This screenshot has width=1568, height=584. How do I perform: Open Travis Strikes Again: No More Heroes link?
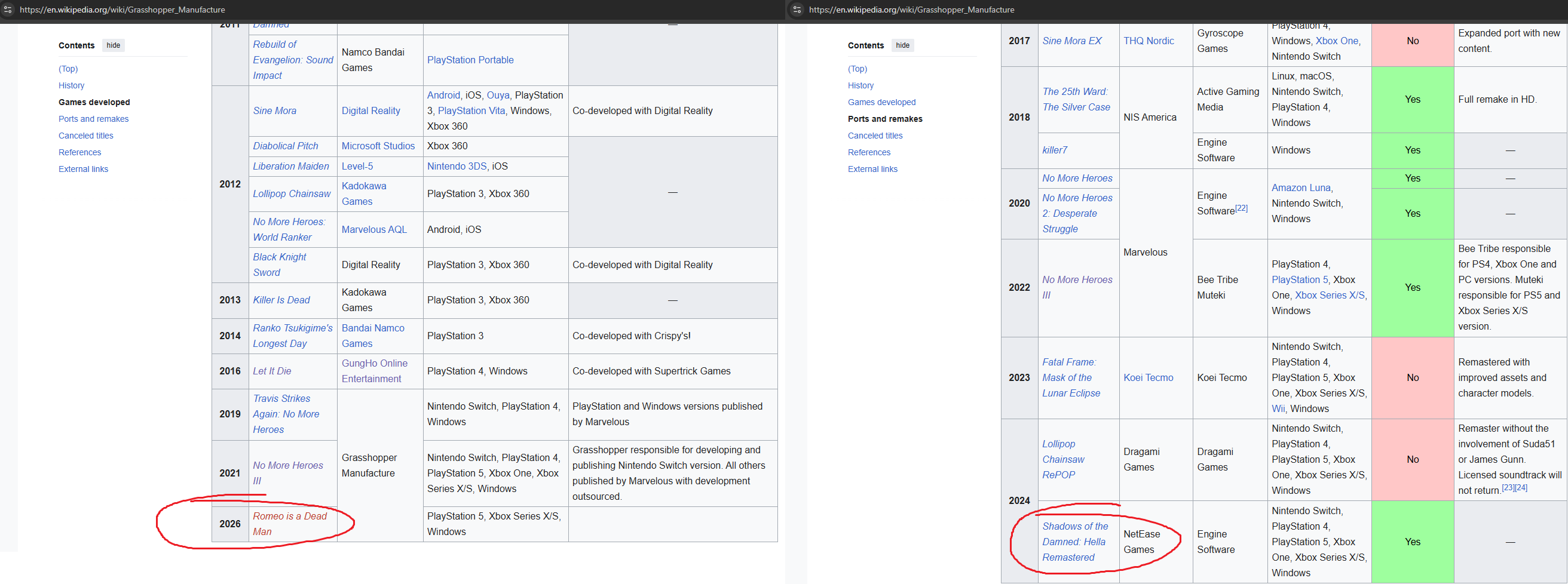click(286, 414)
